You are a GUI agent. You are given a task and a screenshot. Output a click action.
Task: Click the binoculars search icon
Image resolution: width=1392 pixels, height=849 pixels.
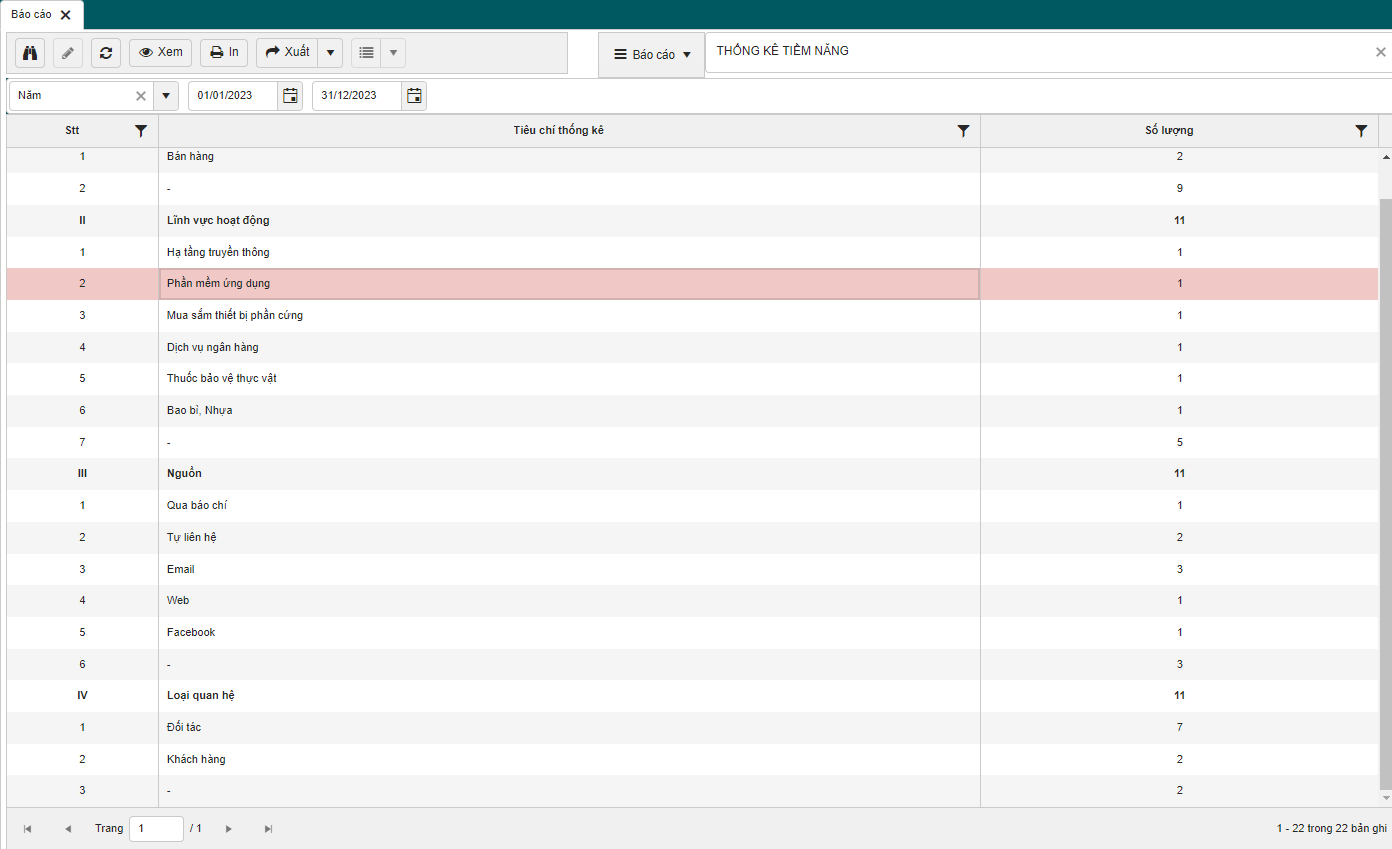[x=30, y=52]
